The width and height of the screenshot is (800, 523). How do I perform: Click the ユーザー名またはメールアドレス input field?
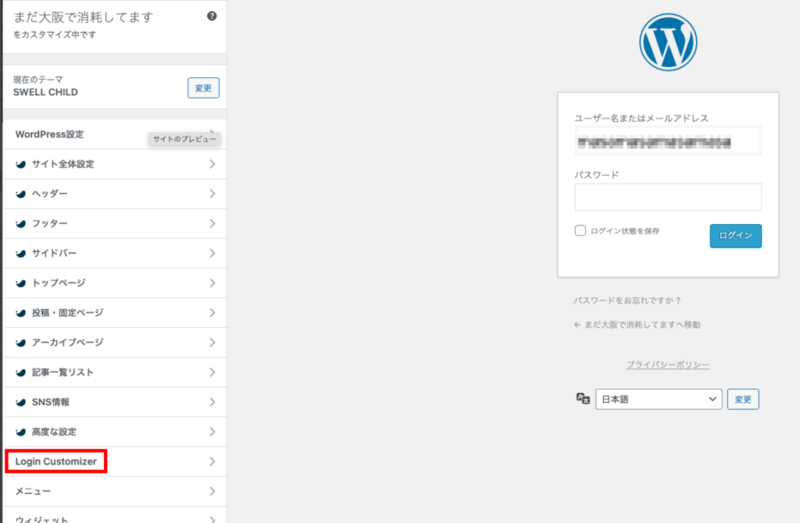(x=668, y=141)
